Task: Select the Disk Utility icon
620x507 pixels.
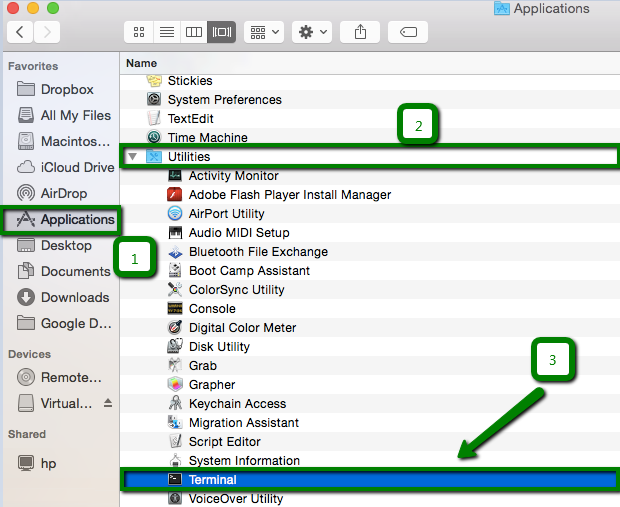Action: (175, 347)
